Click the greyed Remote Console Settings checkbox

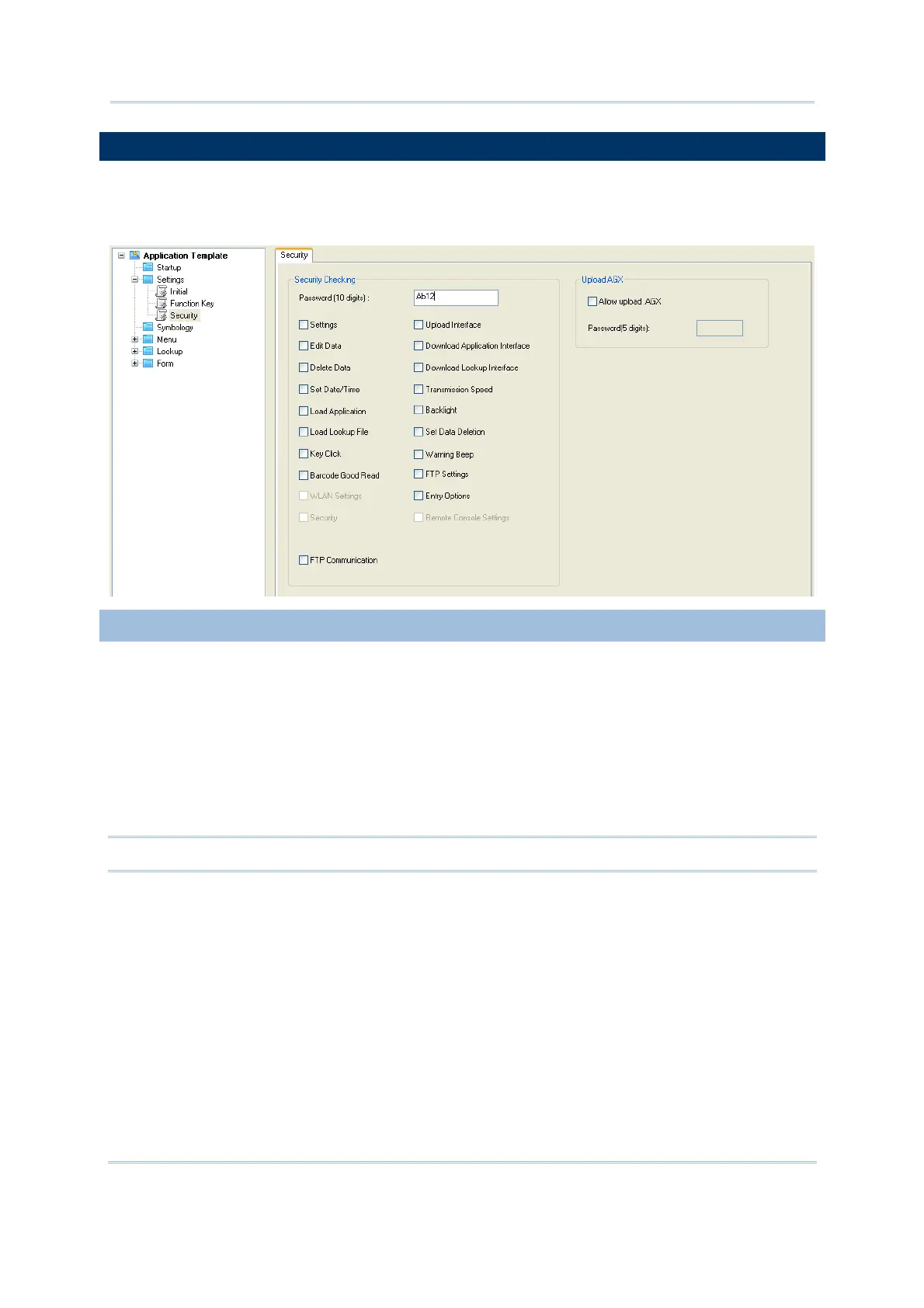419,517
